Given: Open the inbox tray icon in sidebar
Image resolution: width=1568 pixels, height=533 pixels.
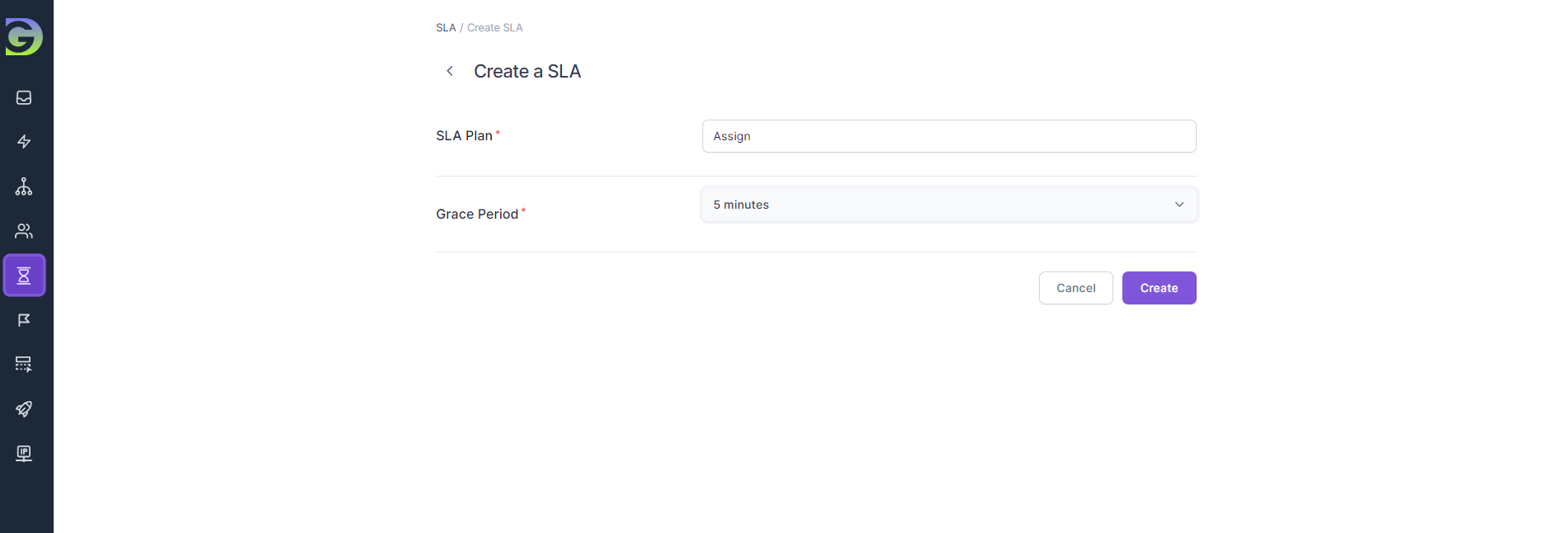Looking at the screenshot, I should tap(24, 97).
